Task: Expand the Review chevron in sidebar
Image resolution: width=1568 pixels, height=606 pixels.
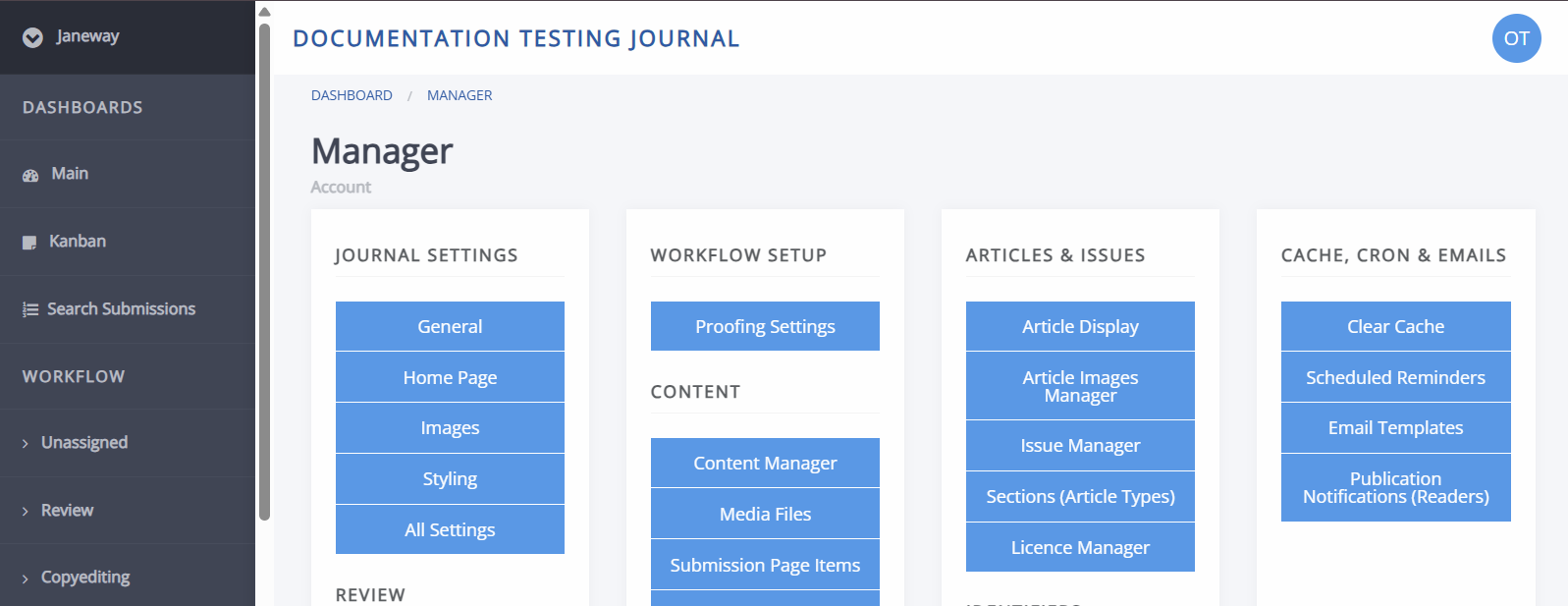Action: 26,511
